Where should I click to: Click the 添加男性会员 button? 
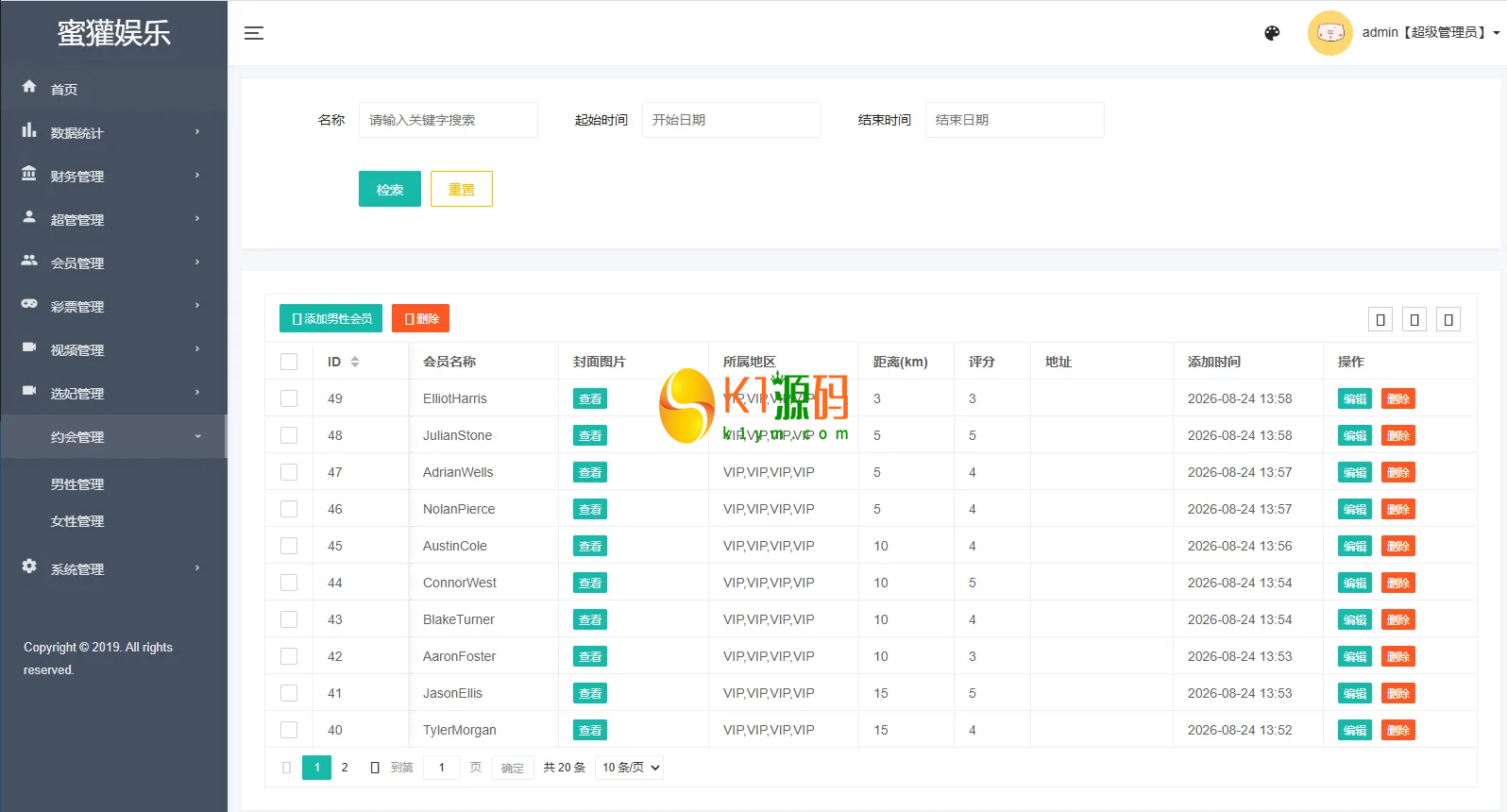[x=330, y=318]
